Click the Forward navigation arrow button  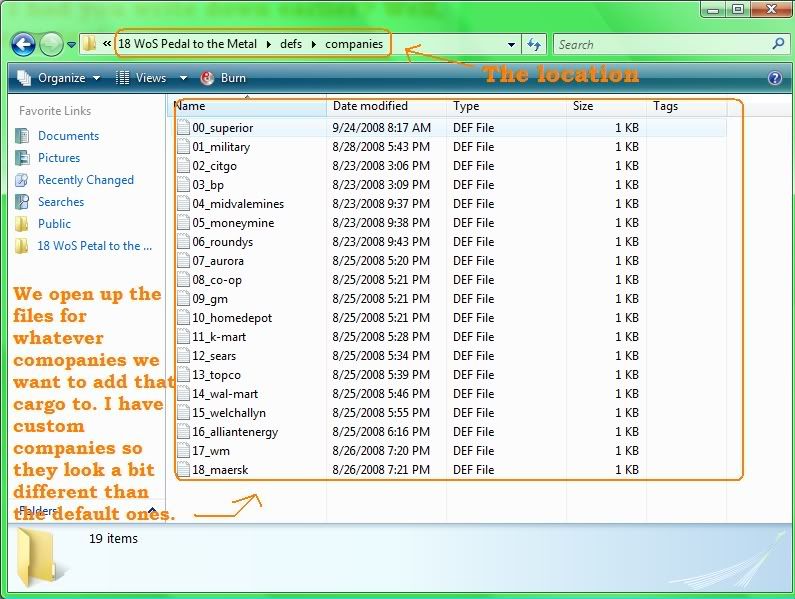click(x=51, y=44)
